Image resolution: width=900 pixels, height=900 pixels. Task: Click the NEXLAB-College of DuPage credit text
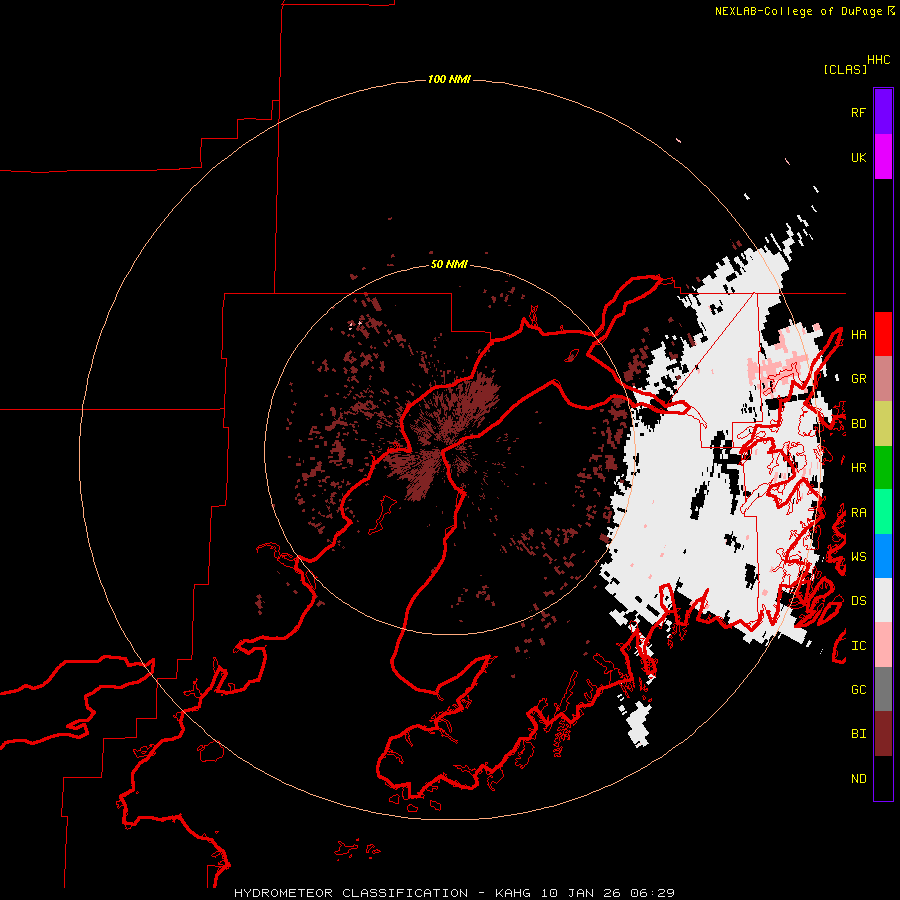(798, 11)
